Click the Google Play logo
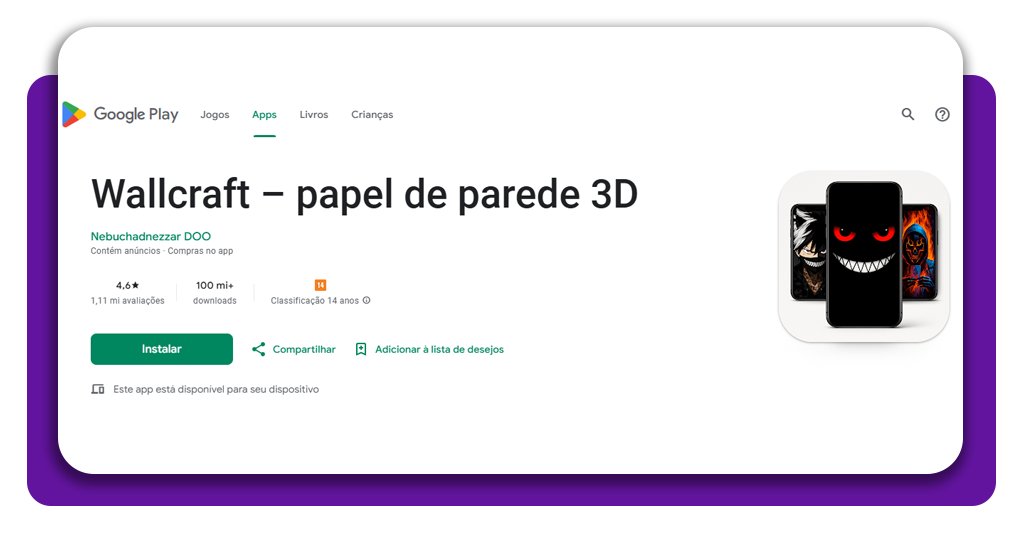This screenshot has width=1024, height=536. pyautogui.click(x=120, y=114)
